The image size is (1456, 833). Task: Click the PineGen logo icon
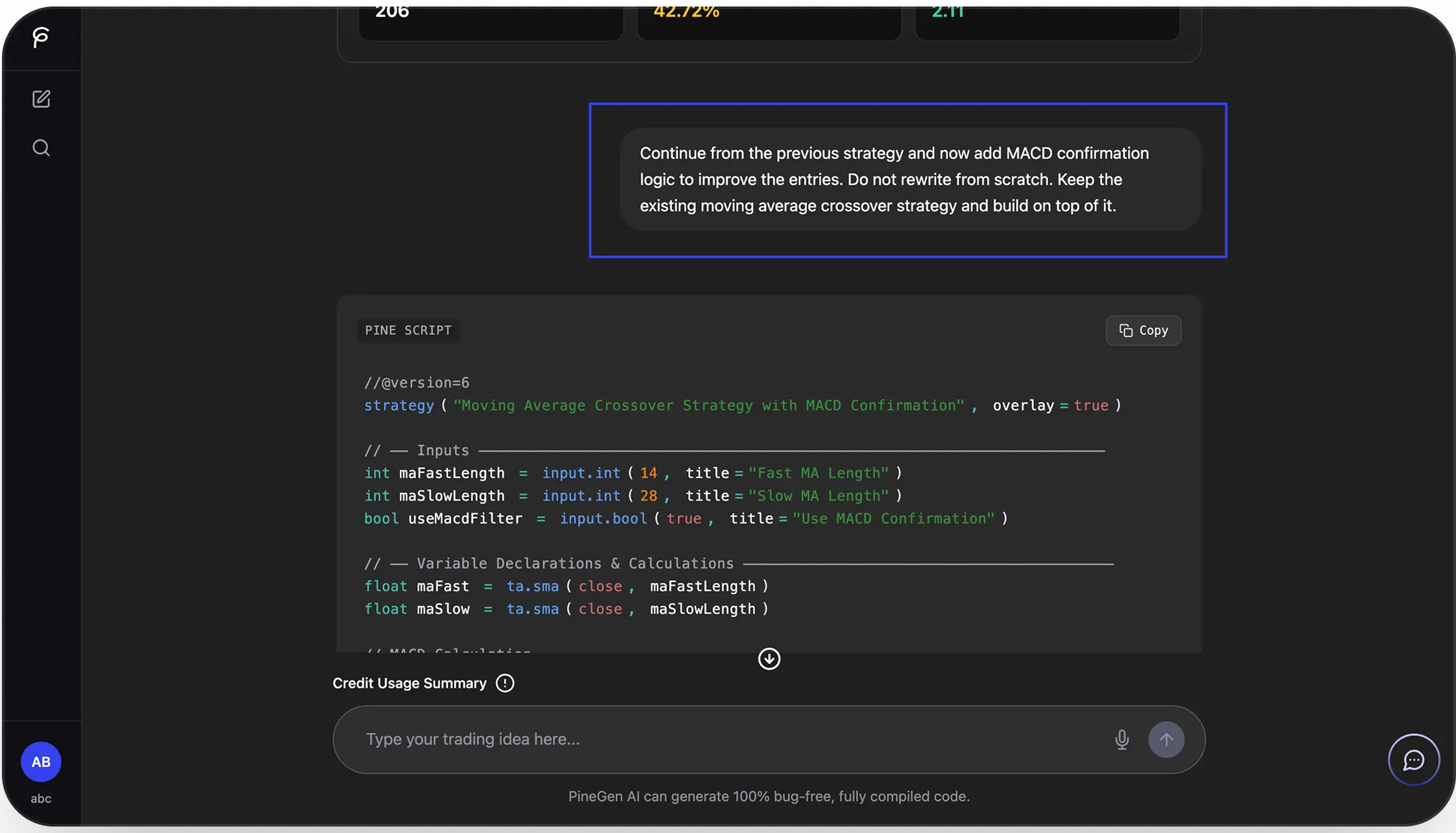tap(41, 37)
